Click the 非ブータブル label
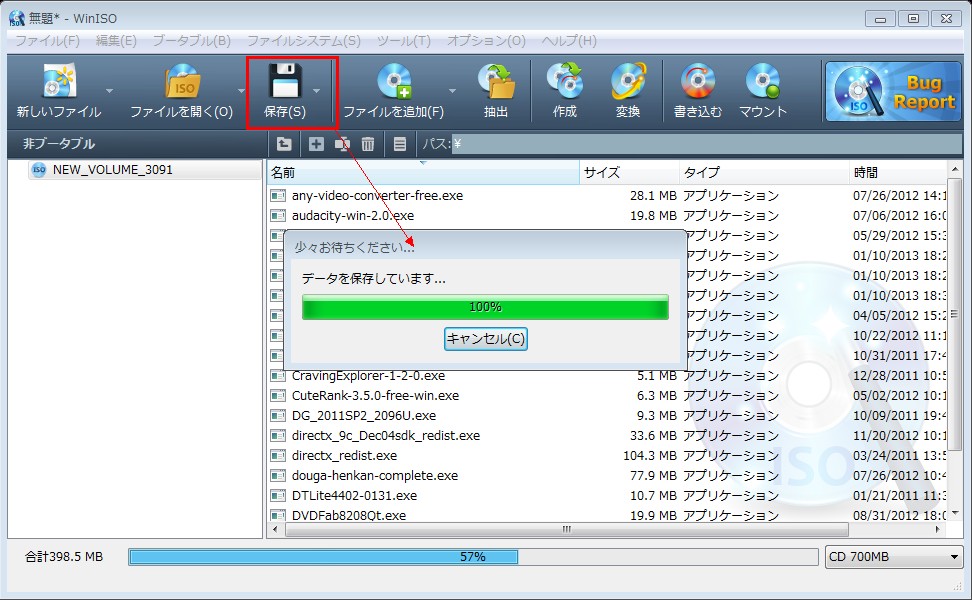This screenshot has height=600, width=972. pos(60,144)
